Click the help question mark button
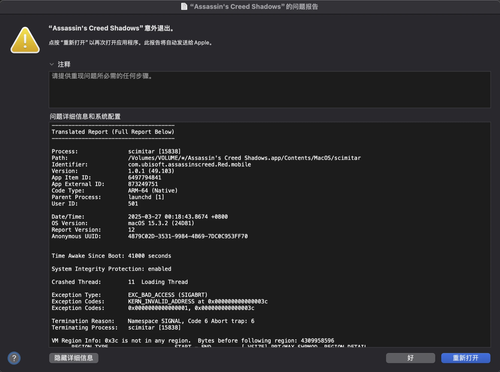The image size is (500, 372). pyautogui.click(x=14, y=358)
